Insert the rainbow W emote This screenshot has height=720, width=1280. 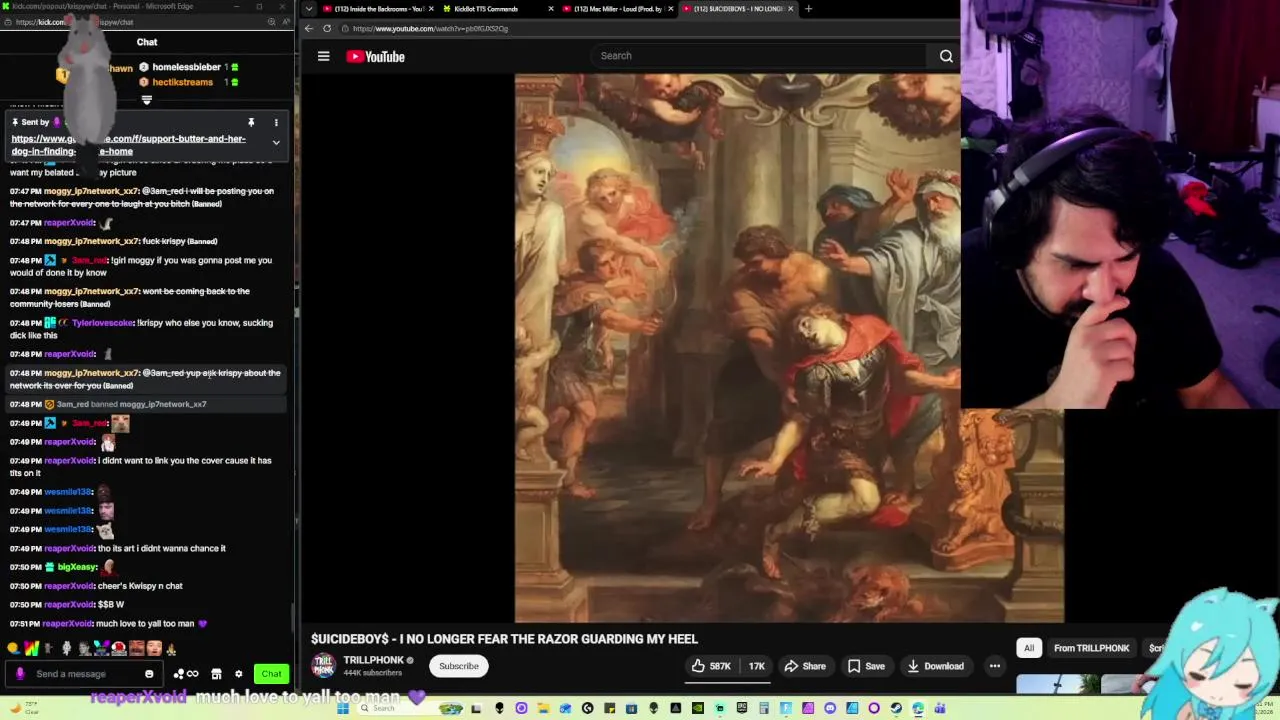tap(31, 649)
